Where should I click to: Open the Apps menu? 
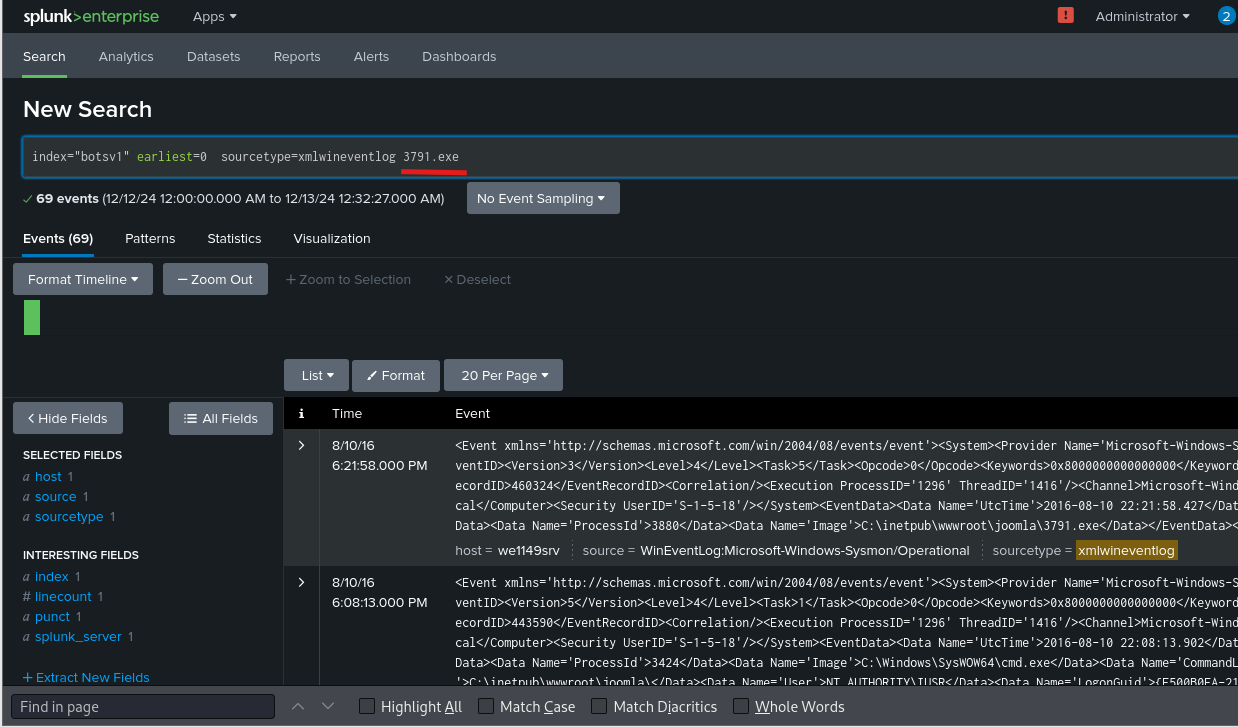click(215, 17)
